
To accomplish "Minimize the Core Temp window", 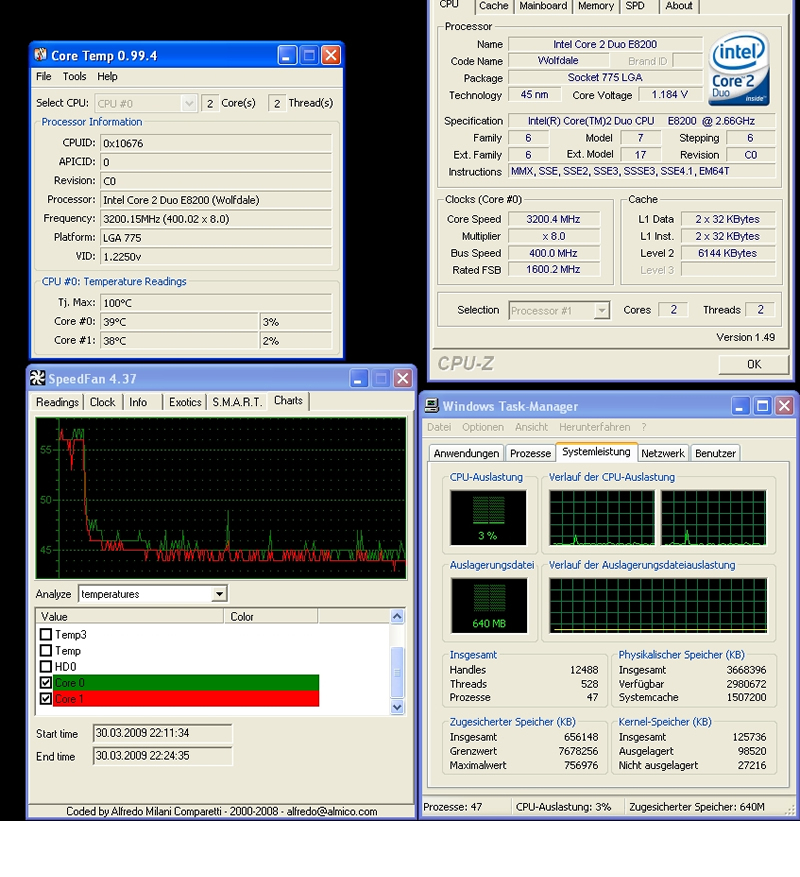I will point(287,55).
